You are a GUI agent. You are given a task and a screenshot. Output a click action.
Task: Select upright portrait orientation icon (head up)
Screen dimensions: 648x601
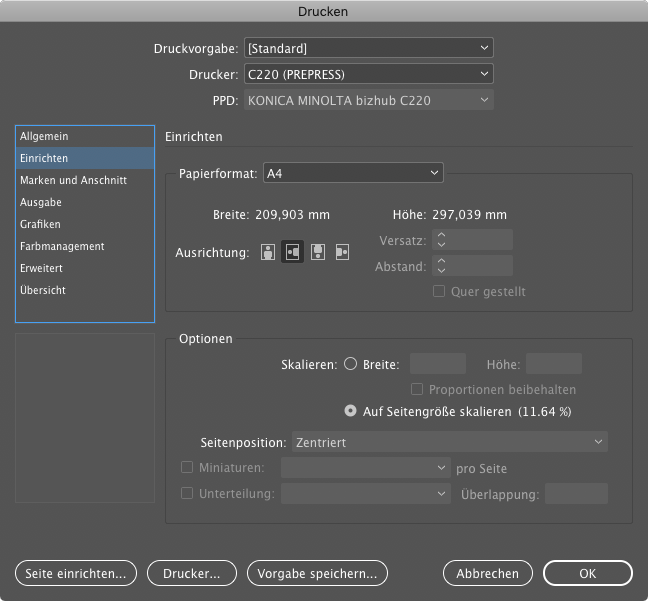coord(268,252)
